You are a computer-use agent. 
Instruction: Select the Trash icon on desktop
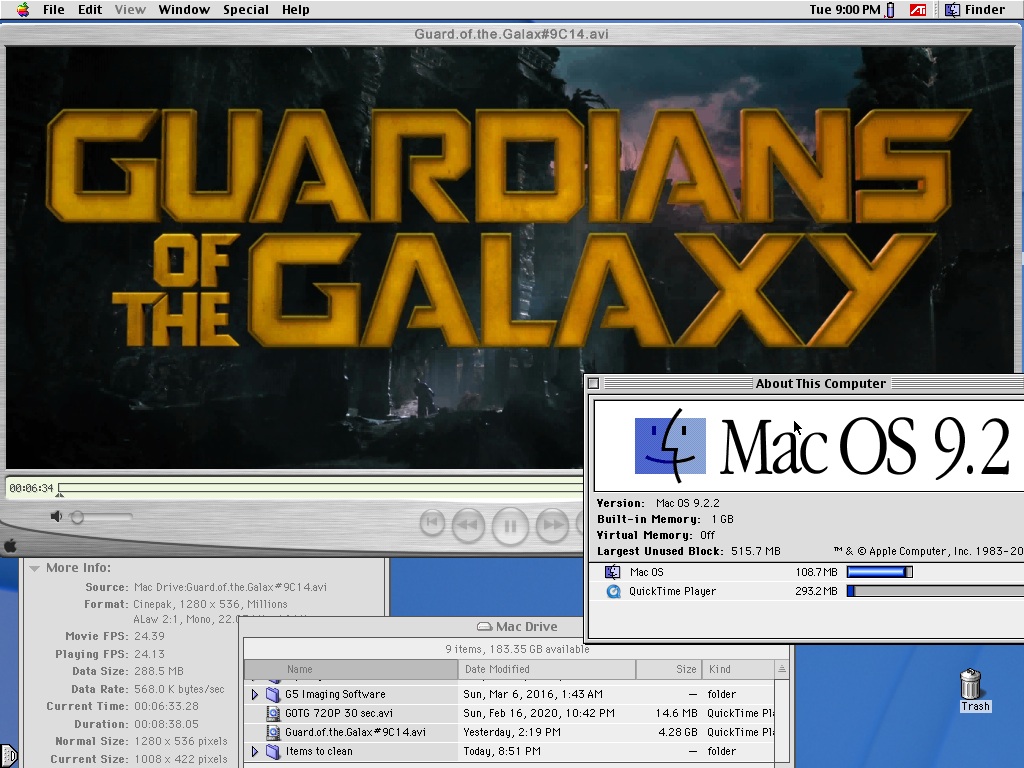point(971,684)
